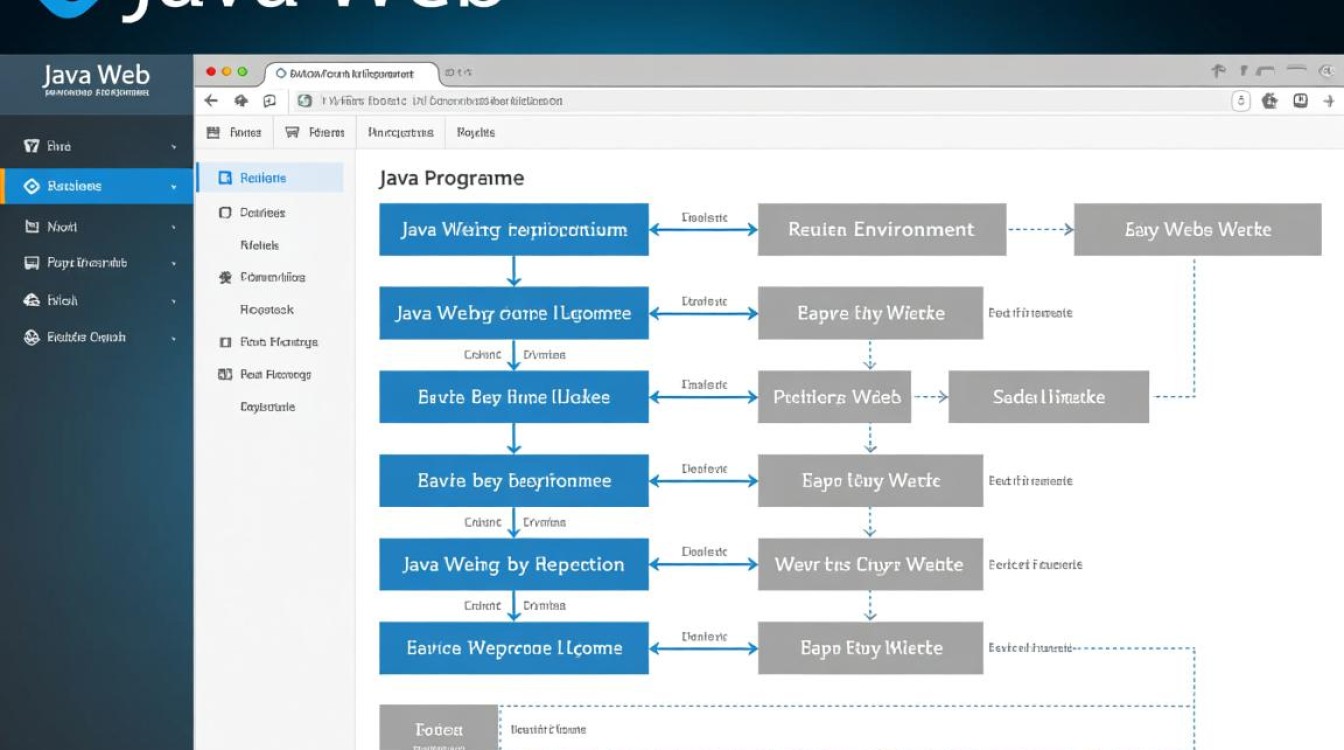Expand the chevron on highlighted blue sidebar item
Viewport: 1344px width, 750px height.
174,187
